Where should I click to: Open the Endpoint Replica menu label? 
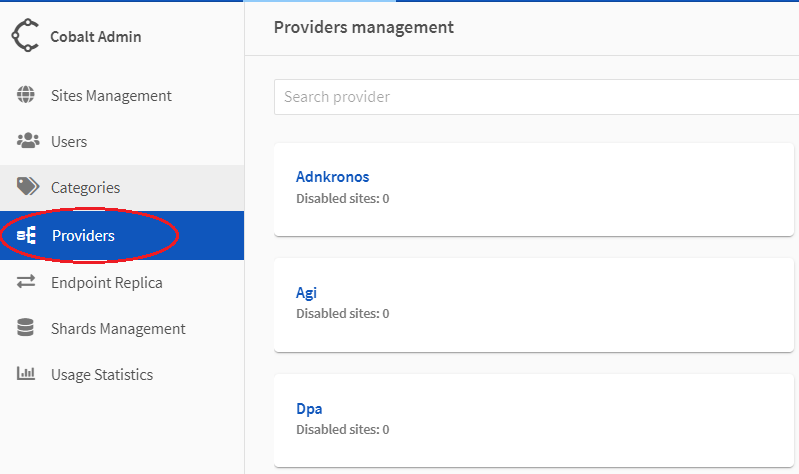coord(107,283)
